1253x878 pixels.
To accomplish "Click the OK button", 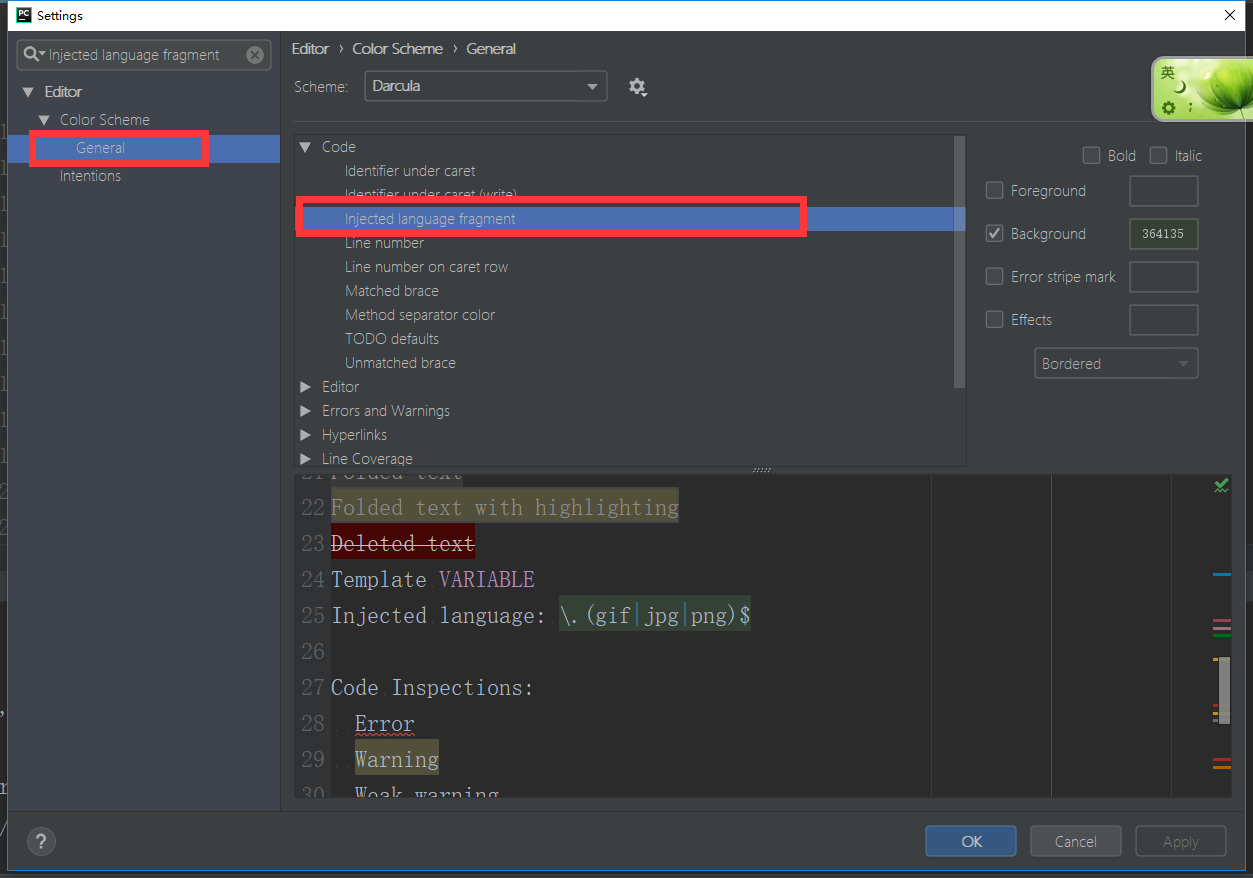I will 971,842.
